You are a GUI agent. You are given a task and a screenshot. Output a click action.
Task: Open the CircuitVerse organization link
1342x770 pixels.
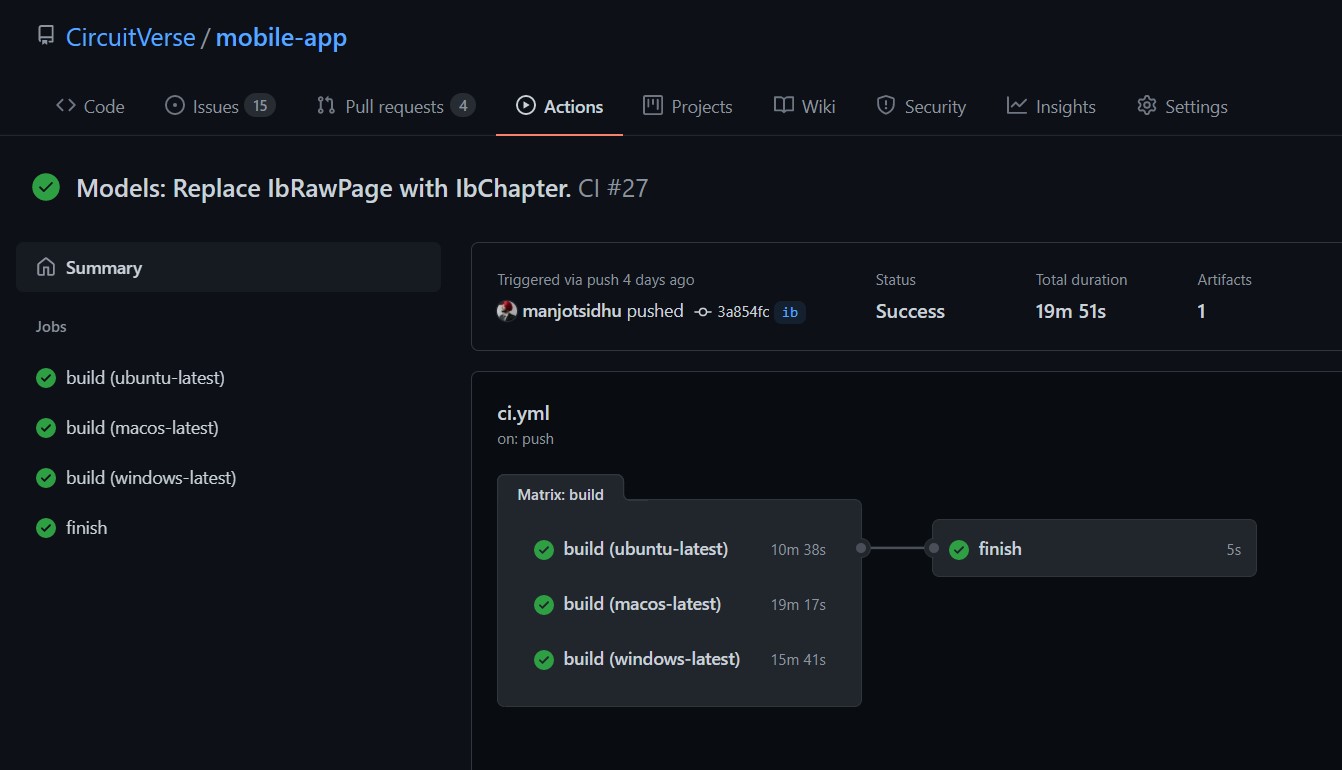coord(131,38)
